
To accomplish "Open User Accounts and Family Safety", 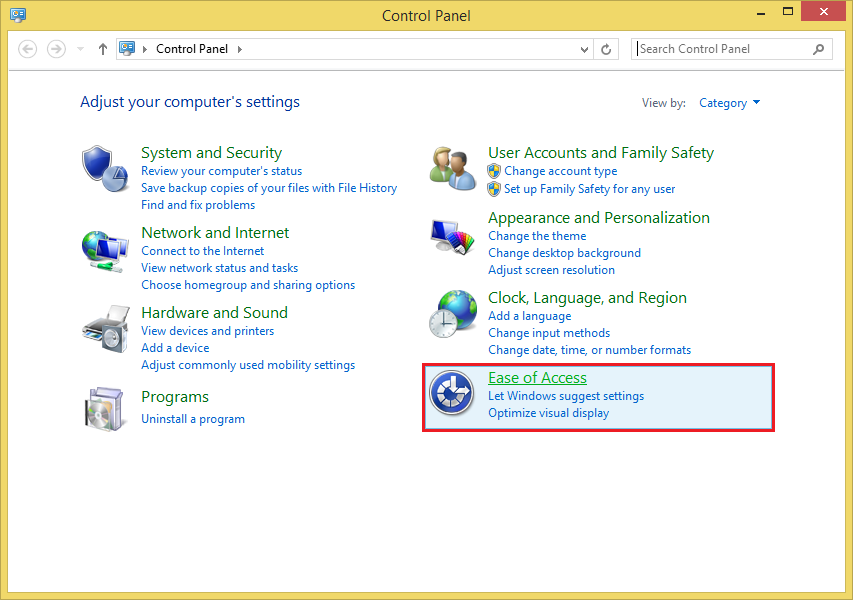I will coord(601,153).
